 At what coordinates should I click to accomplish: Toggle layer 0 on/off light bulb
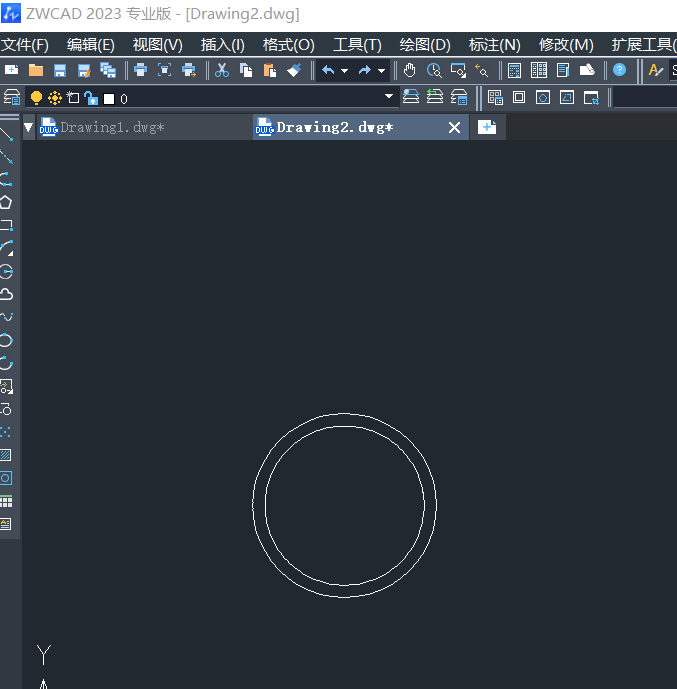tap(36, 98)
